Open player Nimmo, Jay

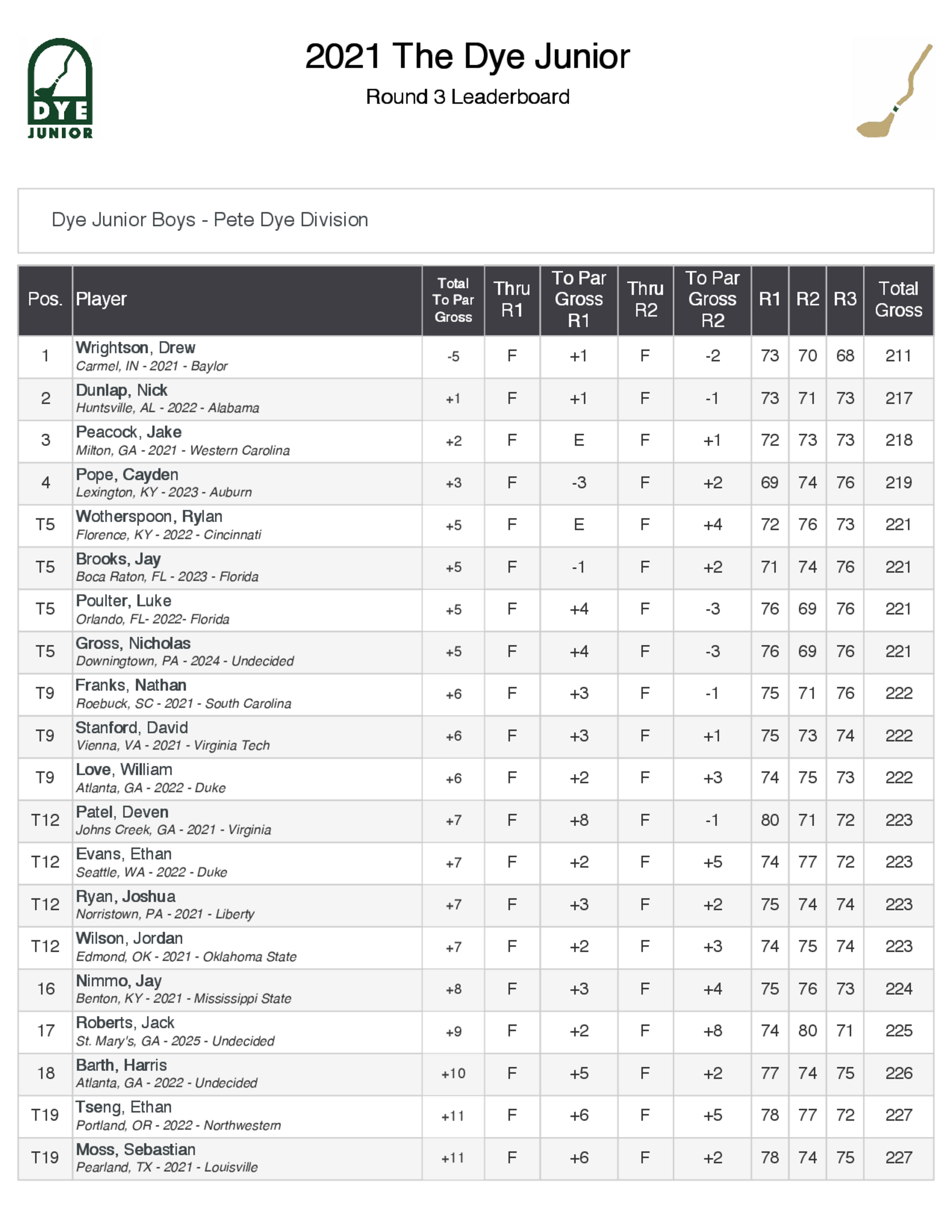(119, 980)
